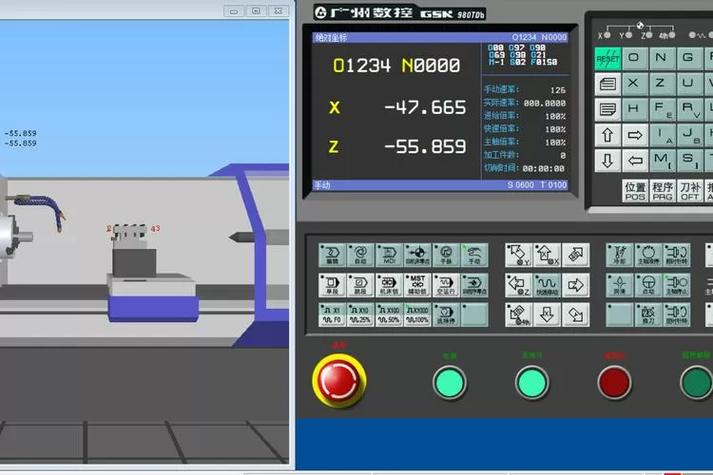Toggle machine lock (机床锁) key
The width and height of the screenshot is (713, 475).
[389, 285]
